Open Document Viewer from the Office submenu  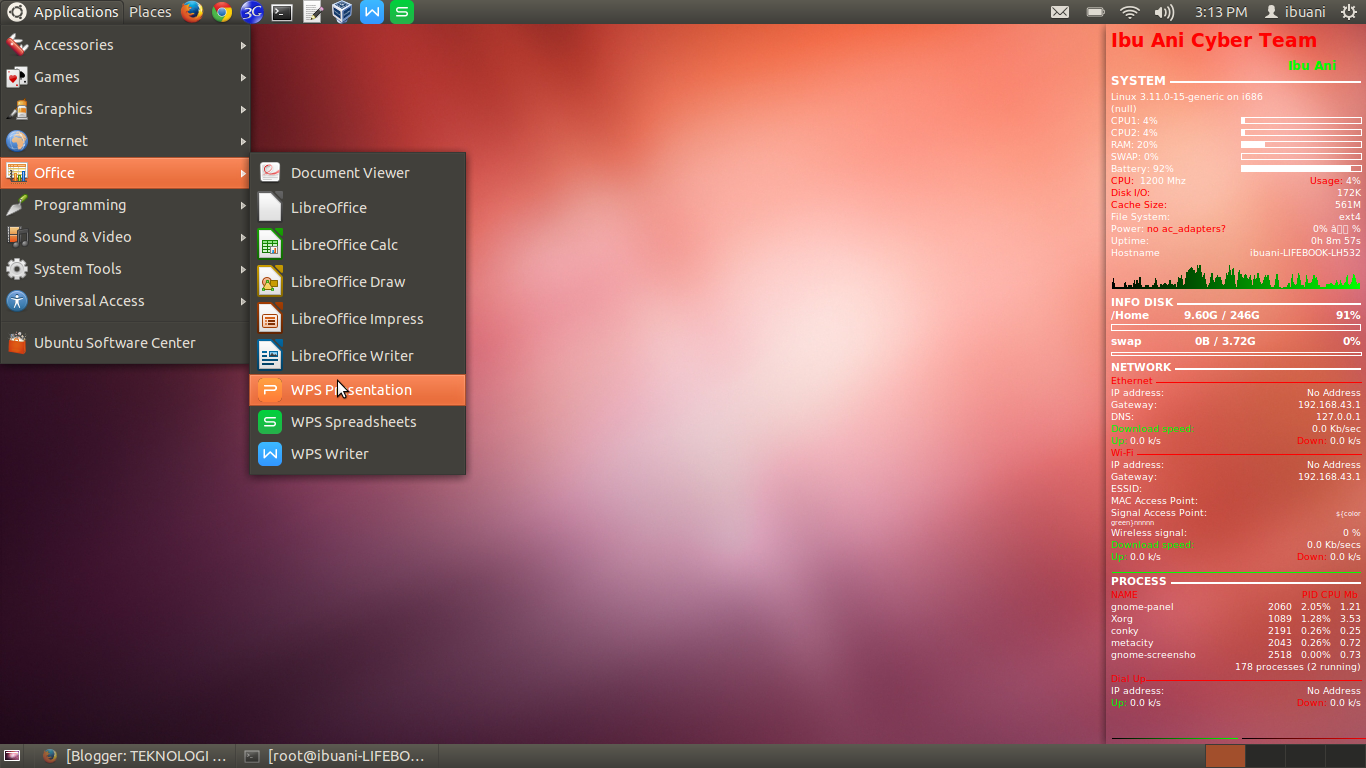(357, 172)
